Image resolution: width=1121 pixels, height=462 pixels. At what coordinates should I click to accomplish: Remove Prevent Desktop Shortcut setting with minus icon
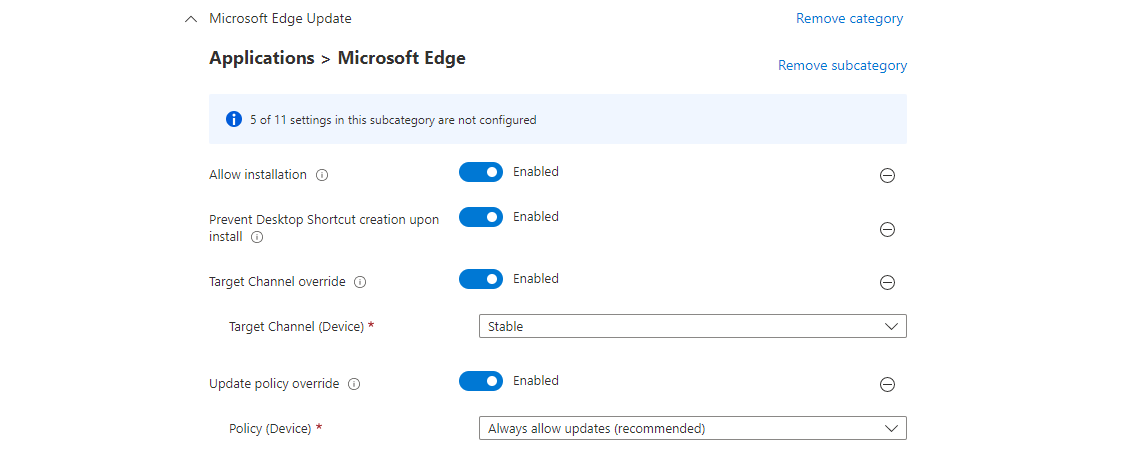pos(887,229)
